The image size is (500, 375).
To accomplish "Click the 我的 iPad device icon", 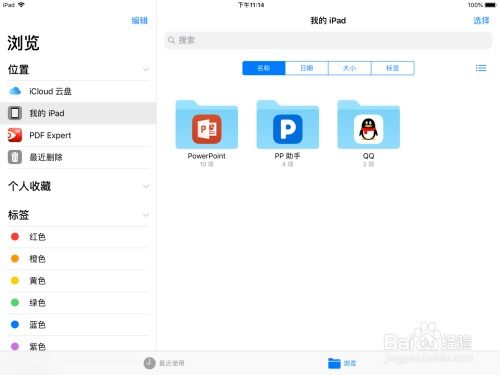I will 15,113.
